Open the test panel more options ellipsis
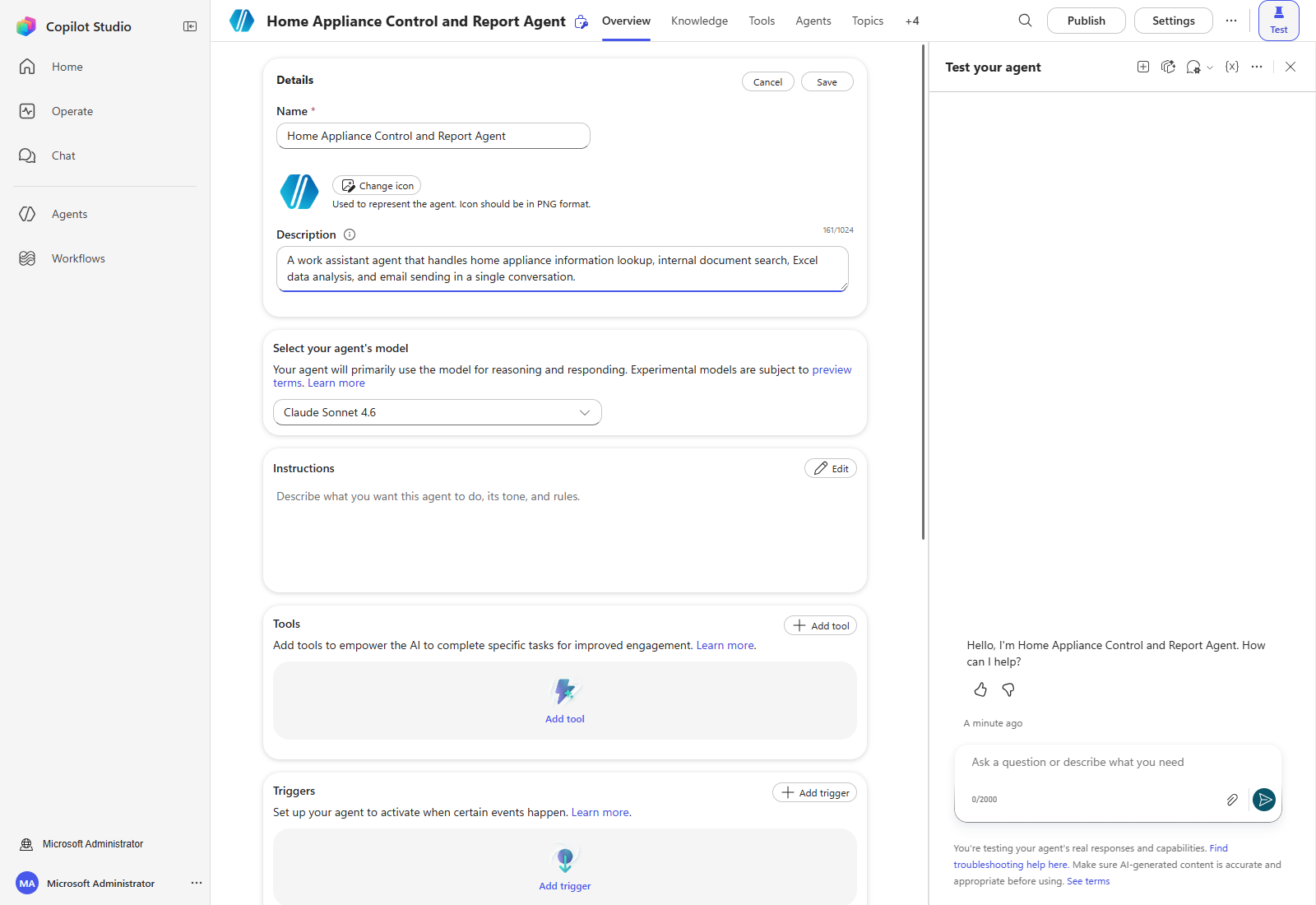 click(1257, 67)
